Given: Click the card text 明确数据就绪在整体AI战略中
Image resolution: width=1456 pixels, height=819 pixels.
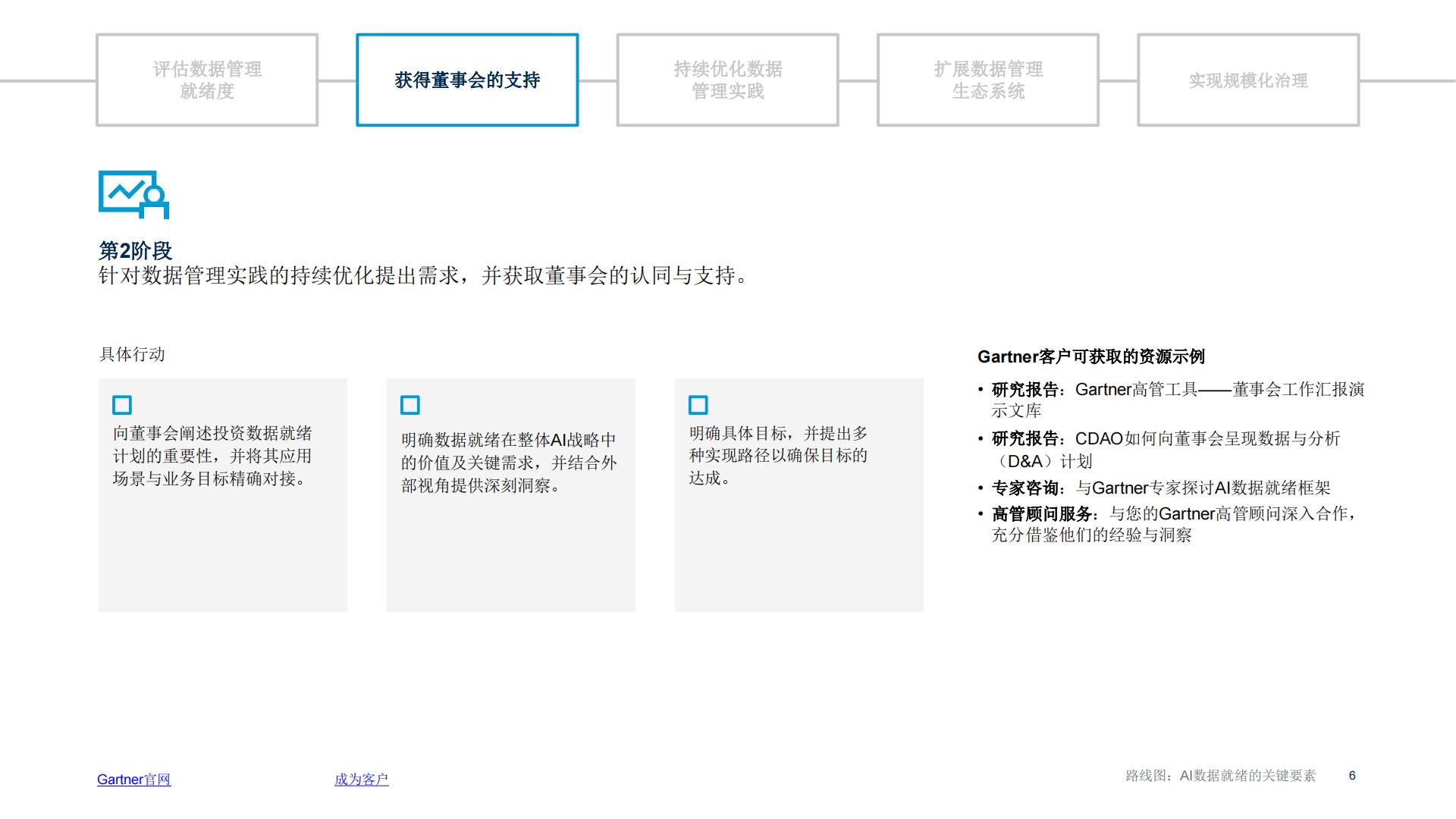Looking at the screenshot, I should pos(509,463).
